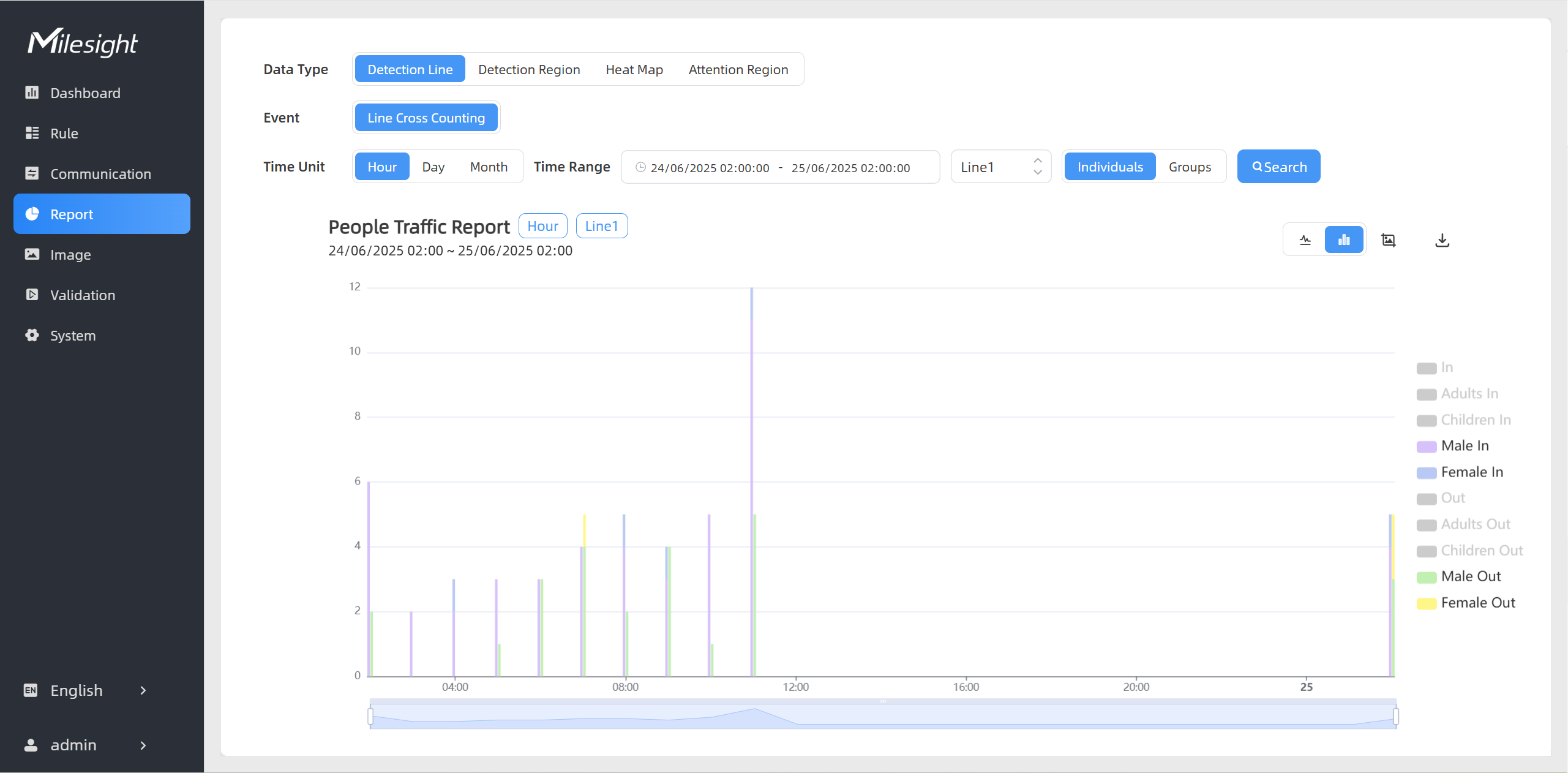This screenshot has height=773, width=1568.
Task: Select the Day time unit
Action: (x=433, y=167)
